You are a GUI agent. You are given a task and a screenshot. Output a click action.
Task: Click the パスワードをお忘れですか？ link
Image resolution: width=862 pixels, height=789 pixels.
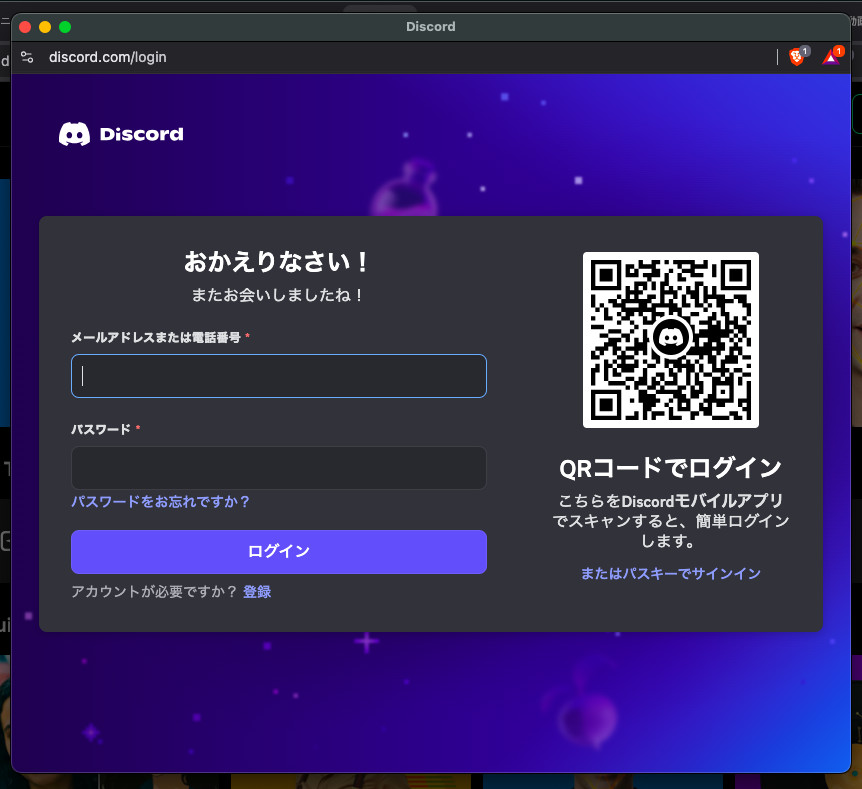(x=161, y=501)
